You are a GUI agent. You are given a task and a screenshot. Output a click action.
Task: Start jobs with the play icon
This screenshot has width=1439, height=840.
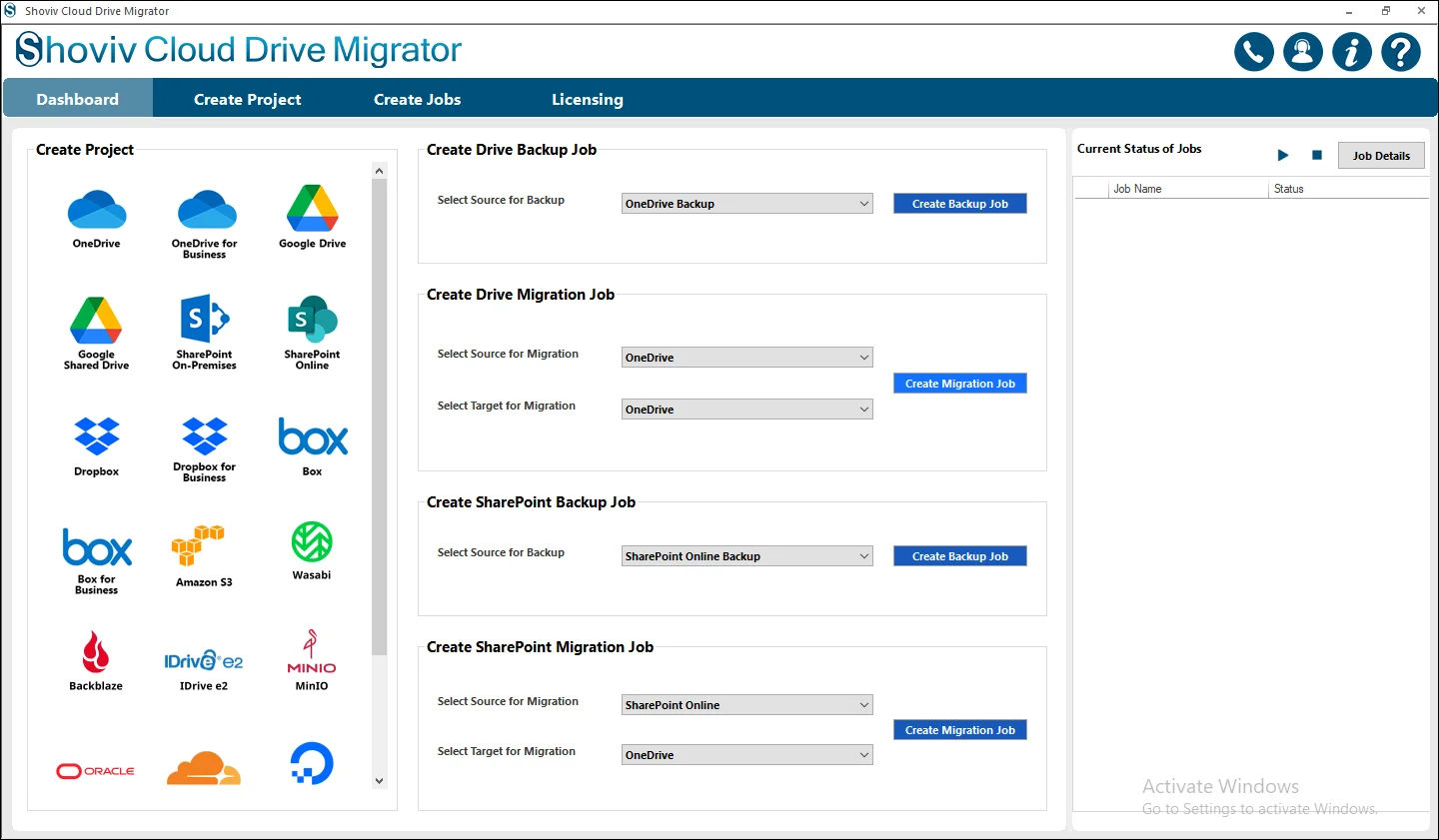pyautogui.click(x=1283, y=156)
